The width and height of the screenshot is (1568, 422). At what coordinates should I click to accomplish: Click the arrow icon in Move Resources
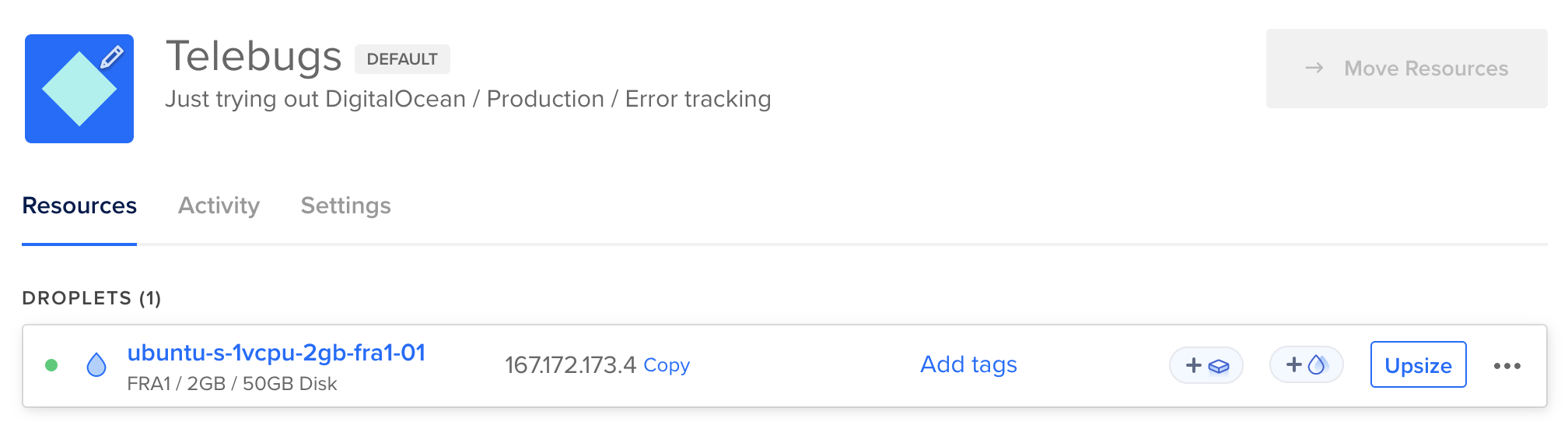pyautogui.click(x=1314, y=69)
